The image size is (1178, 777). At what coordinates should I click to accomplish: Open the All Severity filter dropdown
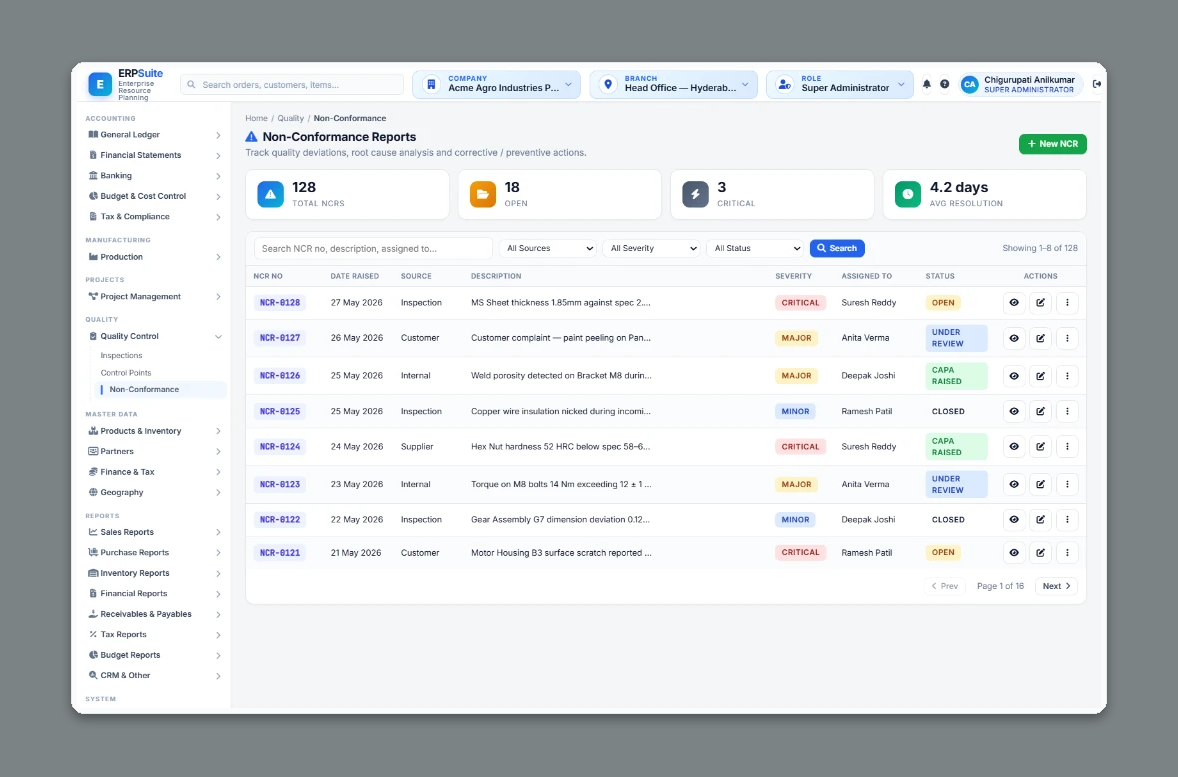pyautogui.click(x=651, y=248)
